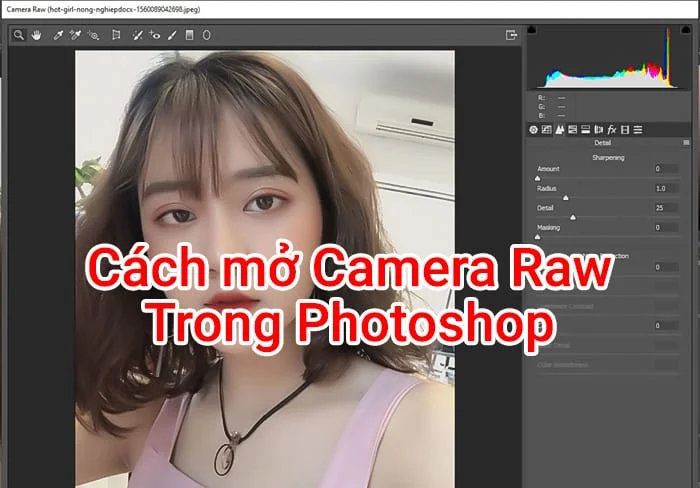The width and height of the screenshot is (700, 488).
Task: Click the Masking slider handle
Action: pyautogui.click(x=538, y=237)
